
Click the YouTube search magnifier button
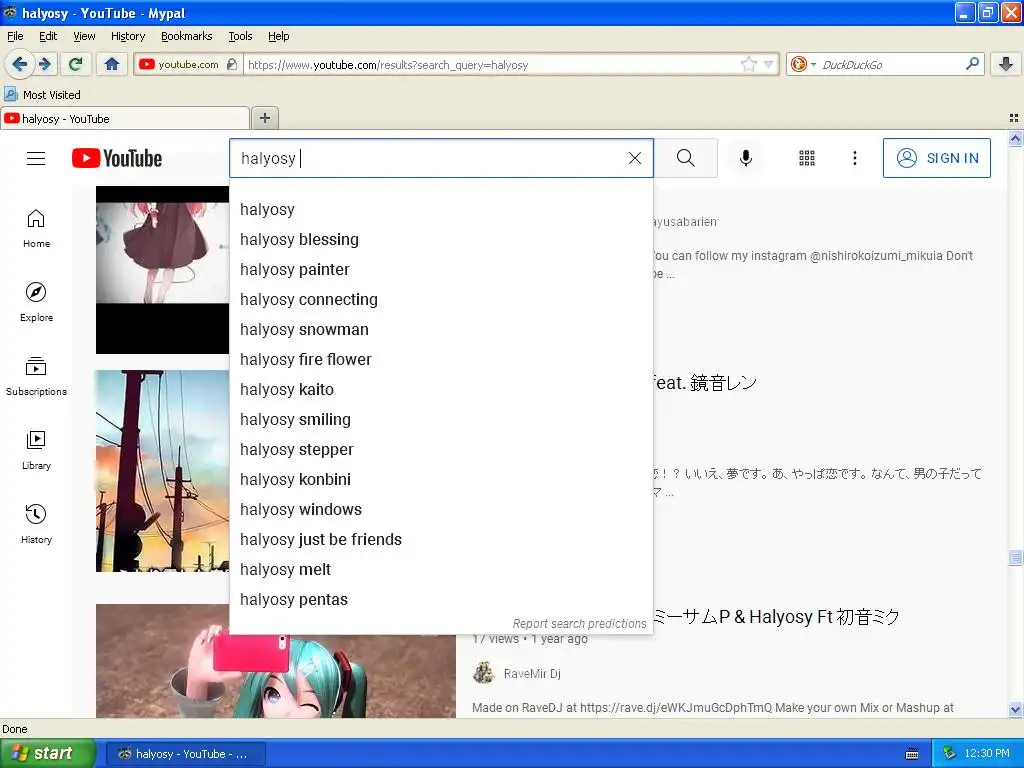coord(686,158)
